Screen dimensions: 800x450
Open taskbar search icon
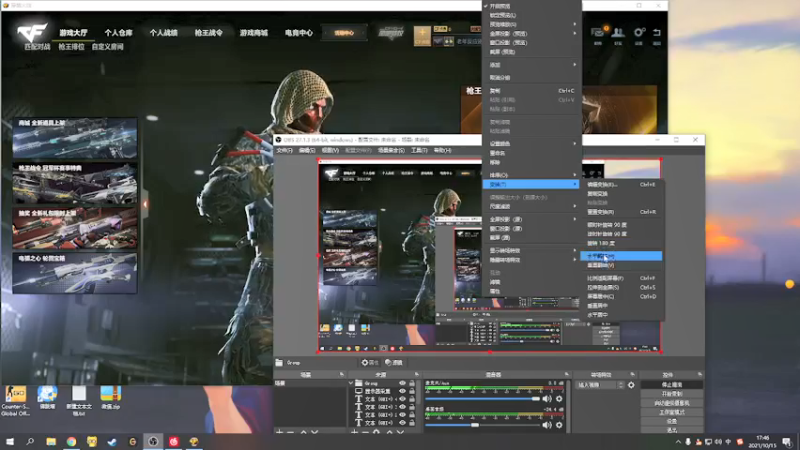coord(30,441)
